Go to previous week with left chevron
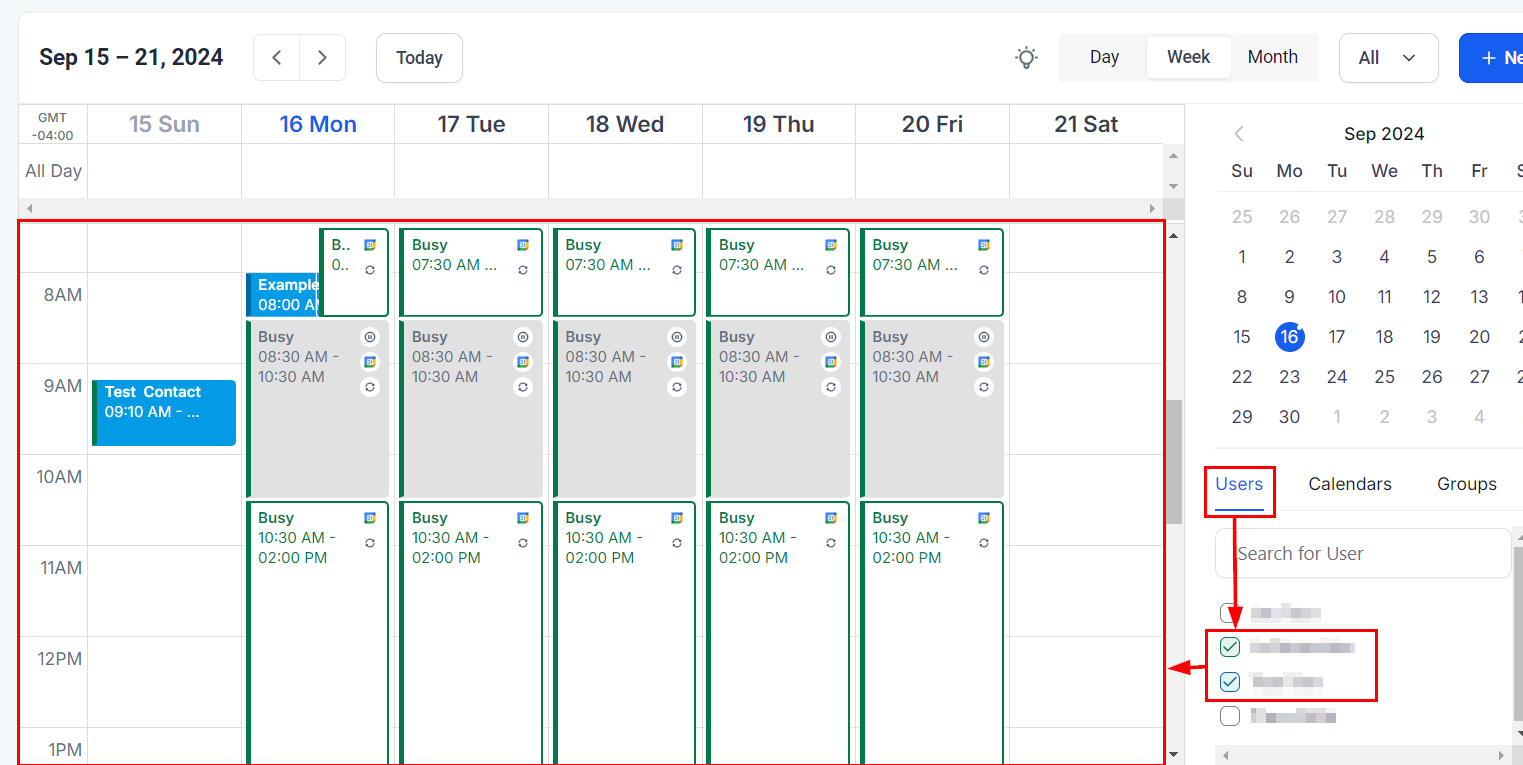The width and height of the screenshot is (1523, 765). (277, 58)
